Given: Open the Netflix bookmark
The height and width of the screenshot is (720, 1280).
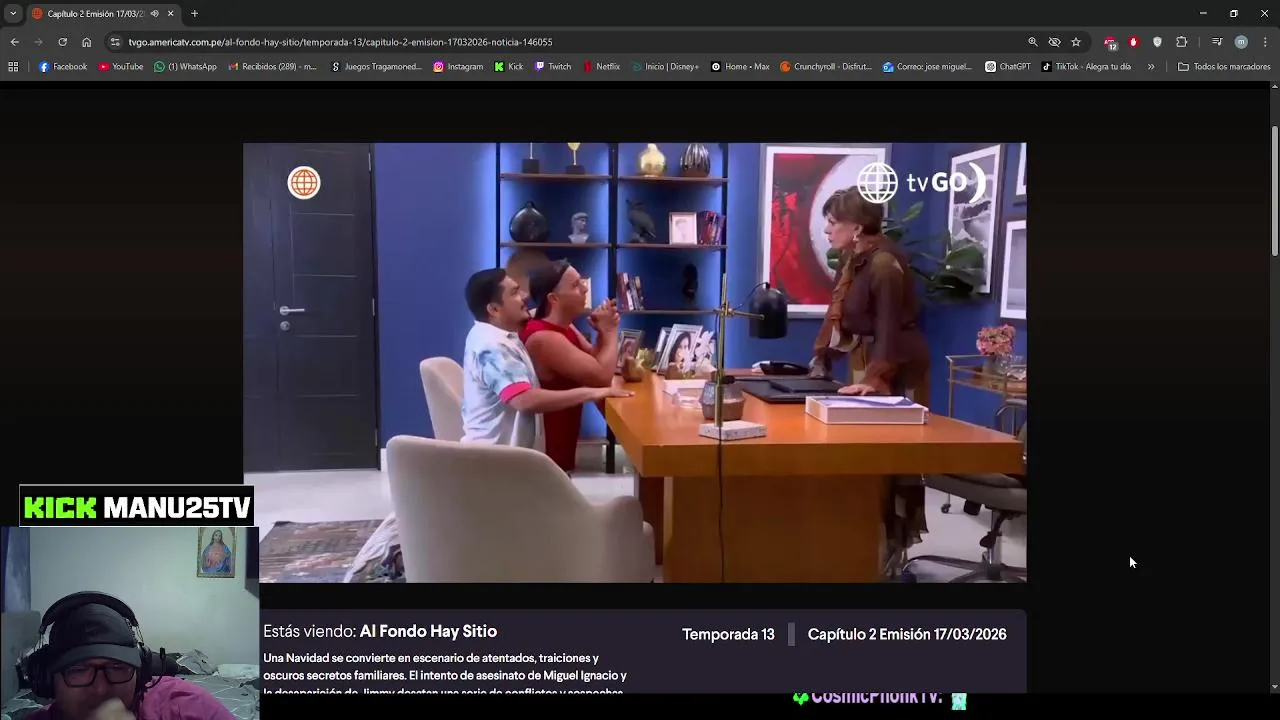Looking at the screenshot, I should (x=602, y=67).
